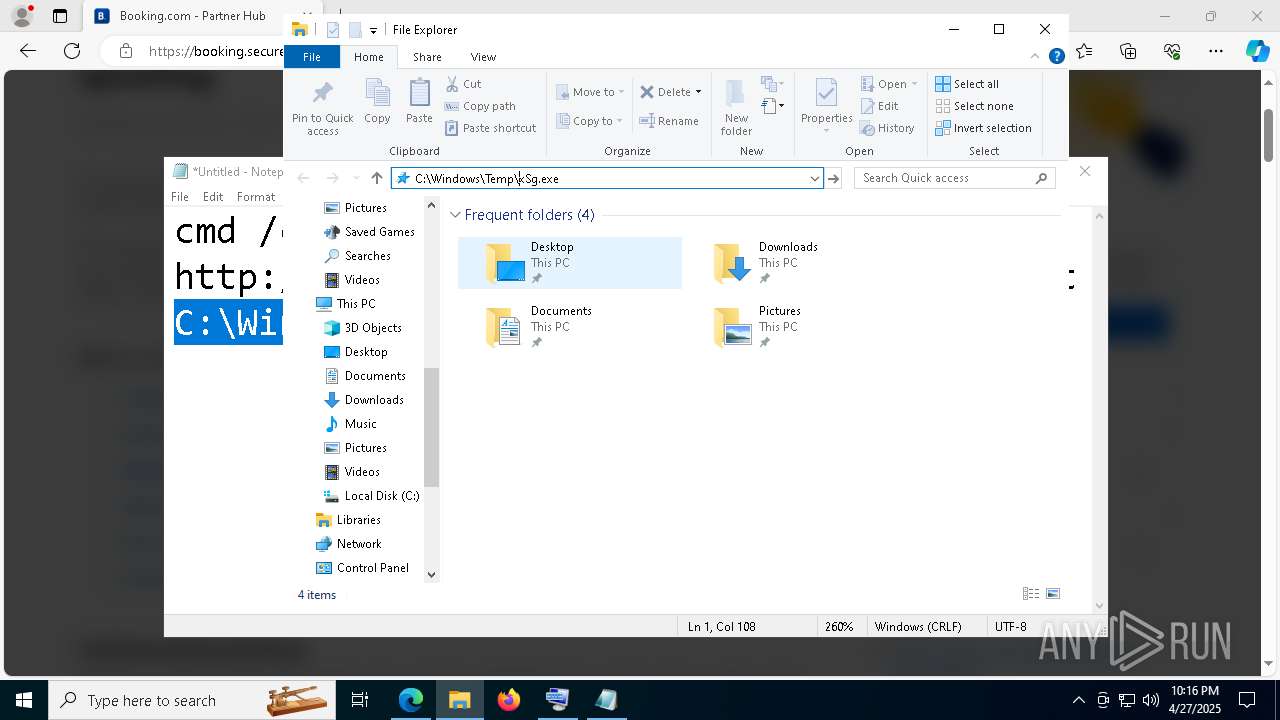Open the Properties ribbon button
This screenshot has height=720, width=1280.
point(826,107)
